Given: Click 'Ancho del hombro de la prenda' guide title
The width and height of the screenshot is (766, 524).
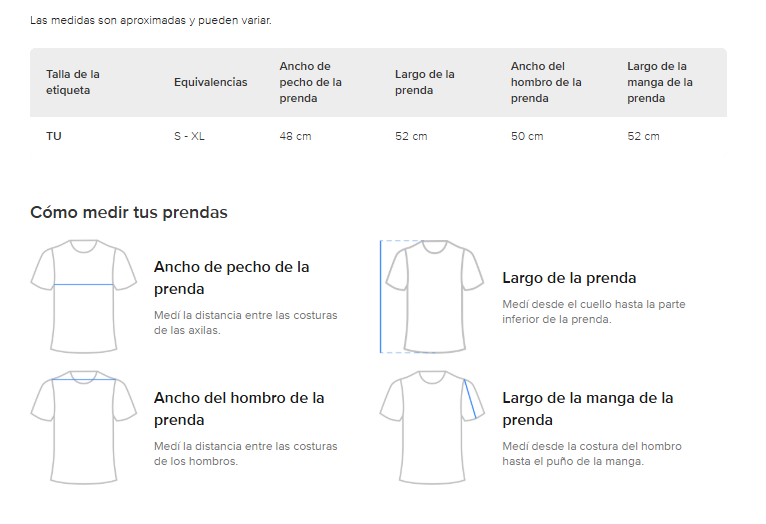Looking at the screenshot, I should tap(239, 409).
